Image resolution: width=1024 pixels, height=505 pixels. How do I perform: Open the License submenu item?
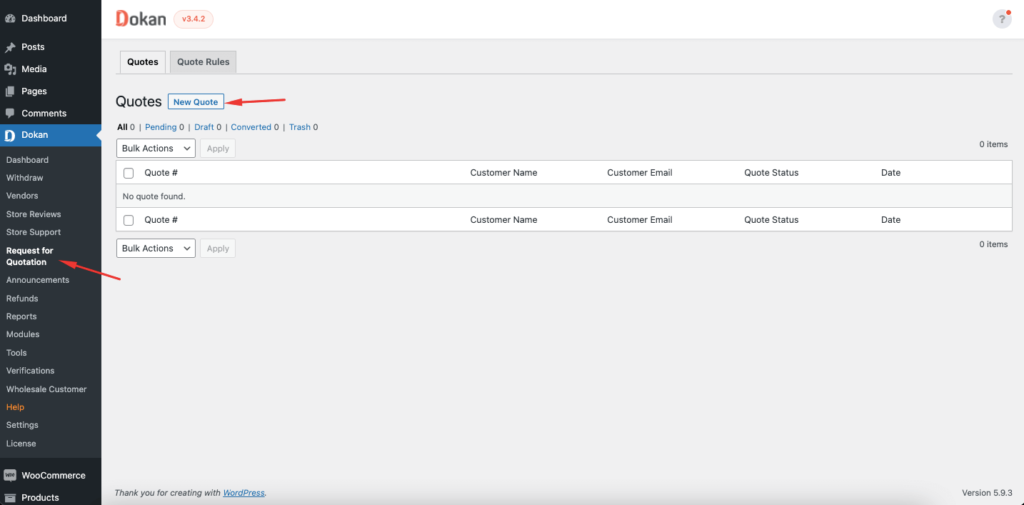click(x=21, y=443)
